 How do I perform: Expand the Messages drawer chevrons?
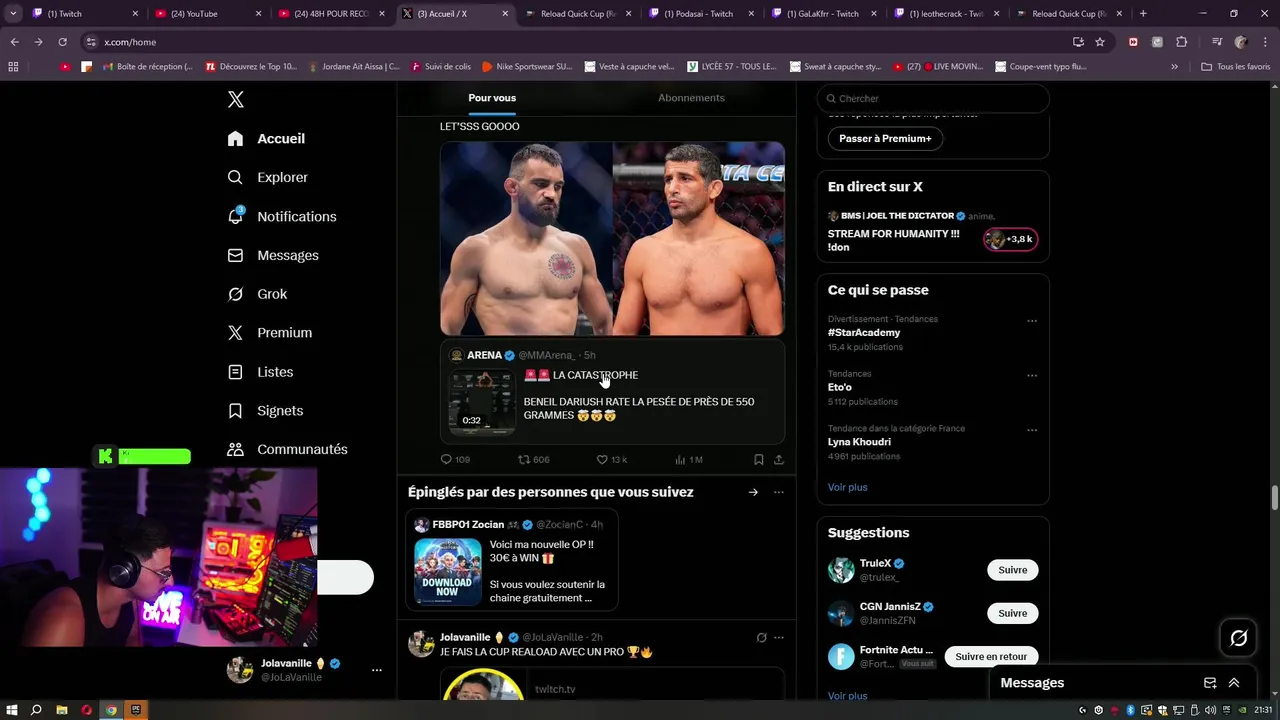(1234, 683)
